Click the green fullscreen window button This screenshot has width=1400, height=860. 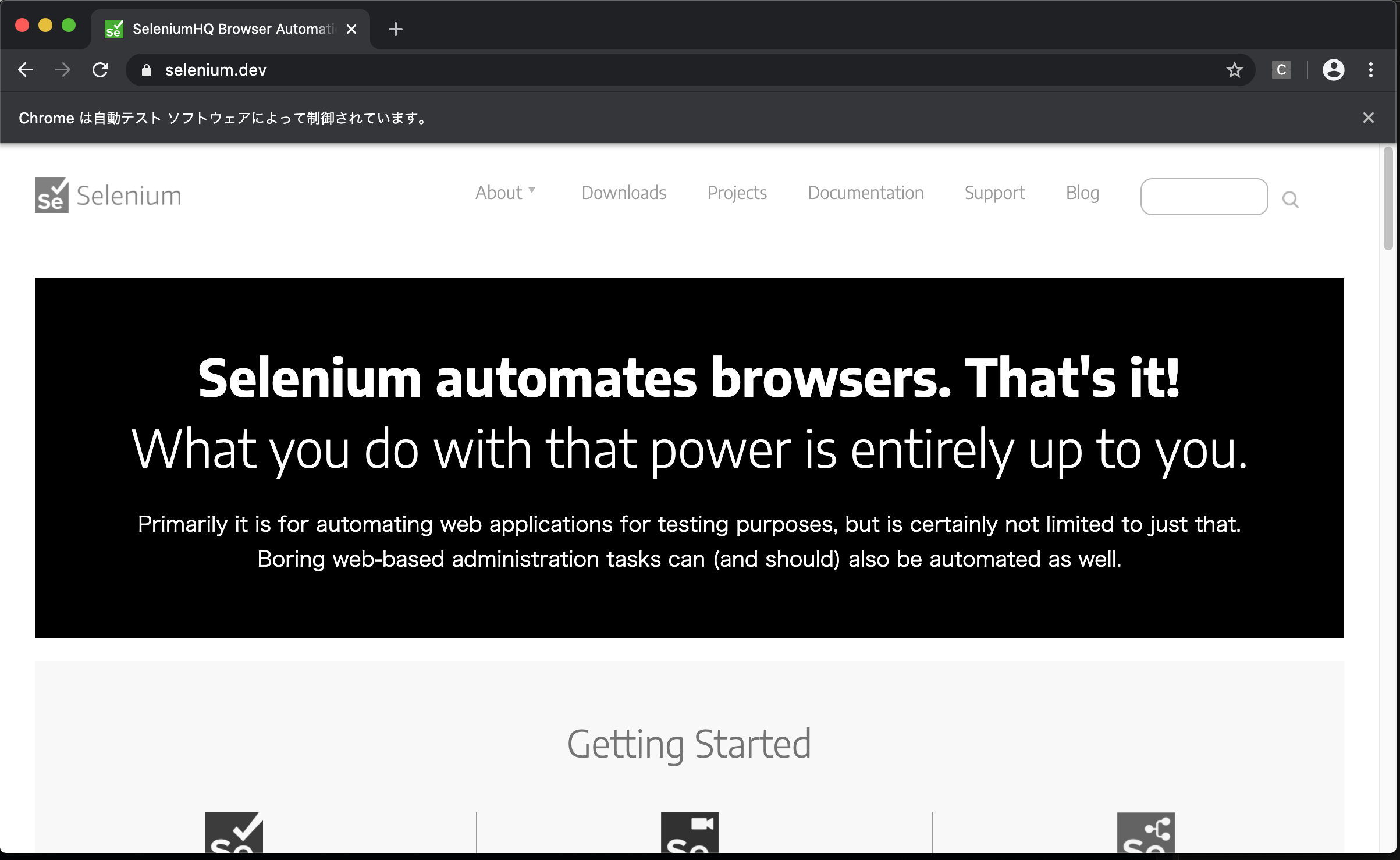coord(69,26)
